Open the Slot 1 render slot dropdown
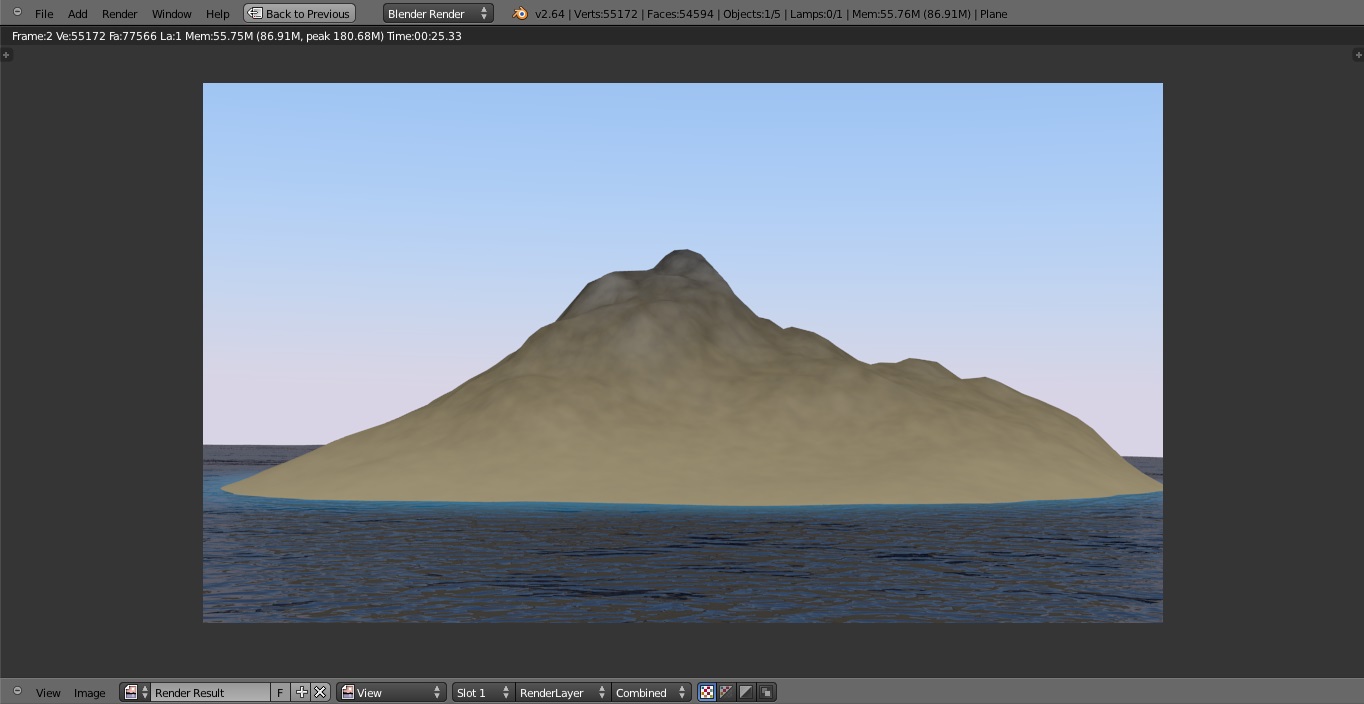Image resolution: width=1364 pixels, height=704 pixels. [x=481, y=692]
